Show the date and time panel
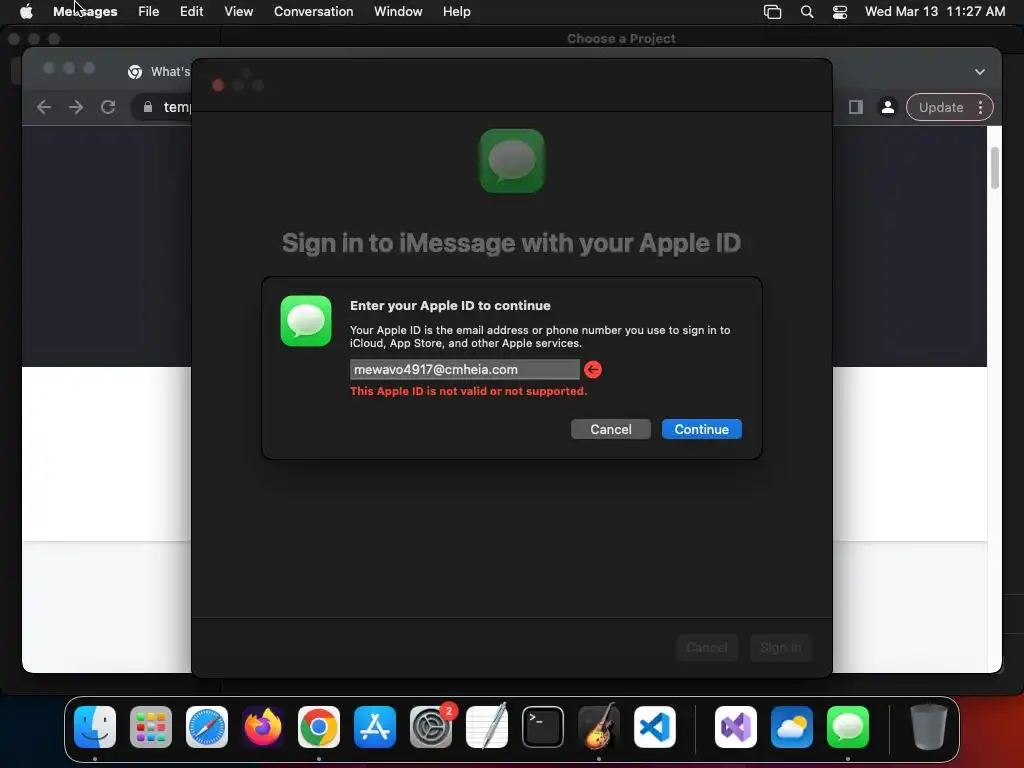The image size is (1024, 768). pyautogui.click(x=935, y=11)
